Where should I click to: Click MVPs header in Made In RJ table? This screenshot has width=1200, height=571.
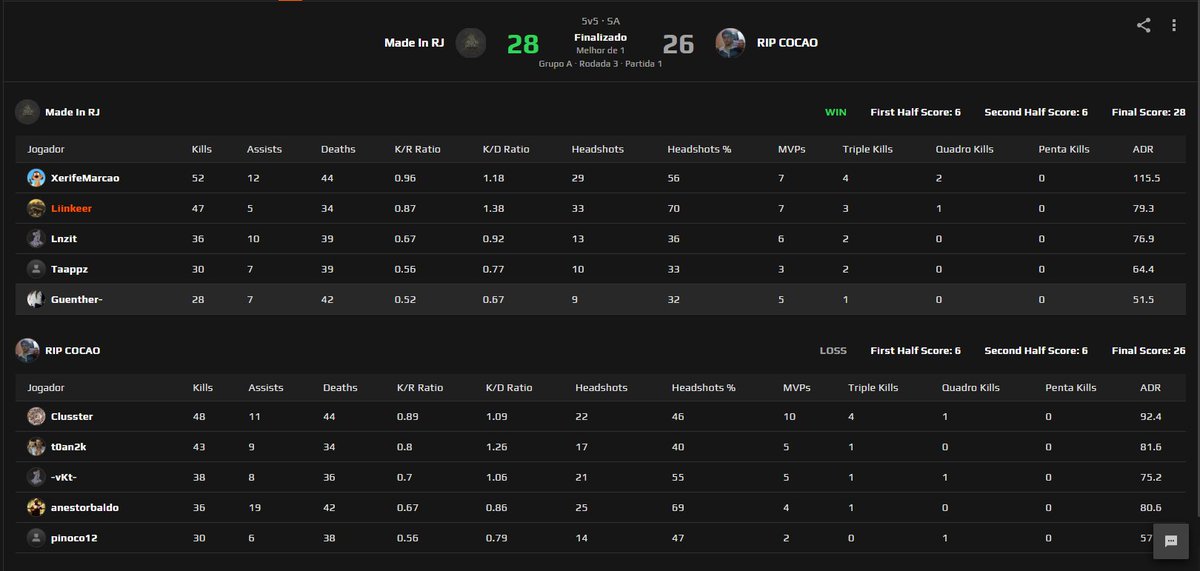pyautogui.click(x=791, y=149)
